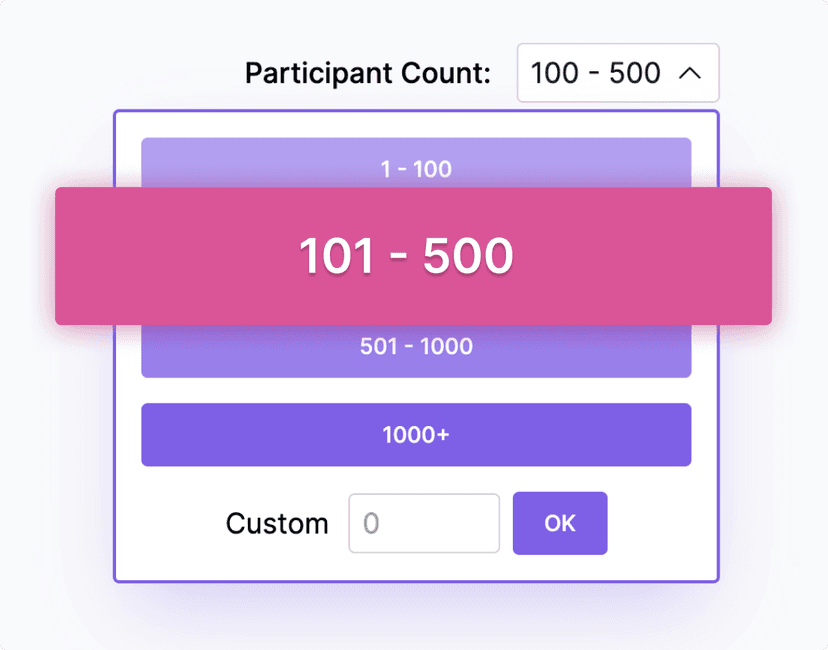Click the current participant count value
The height and width of the screenshot is (650, 828).
[595, 72]
